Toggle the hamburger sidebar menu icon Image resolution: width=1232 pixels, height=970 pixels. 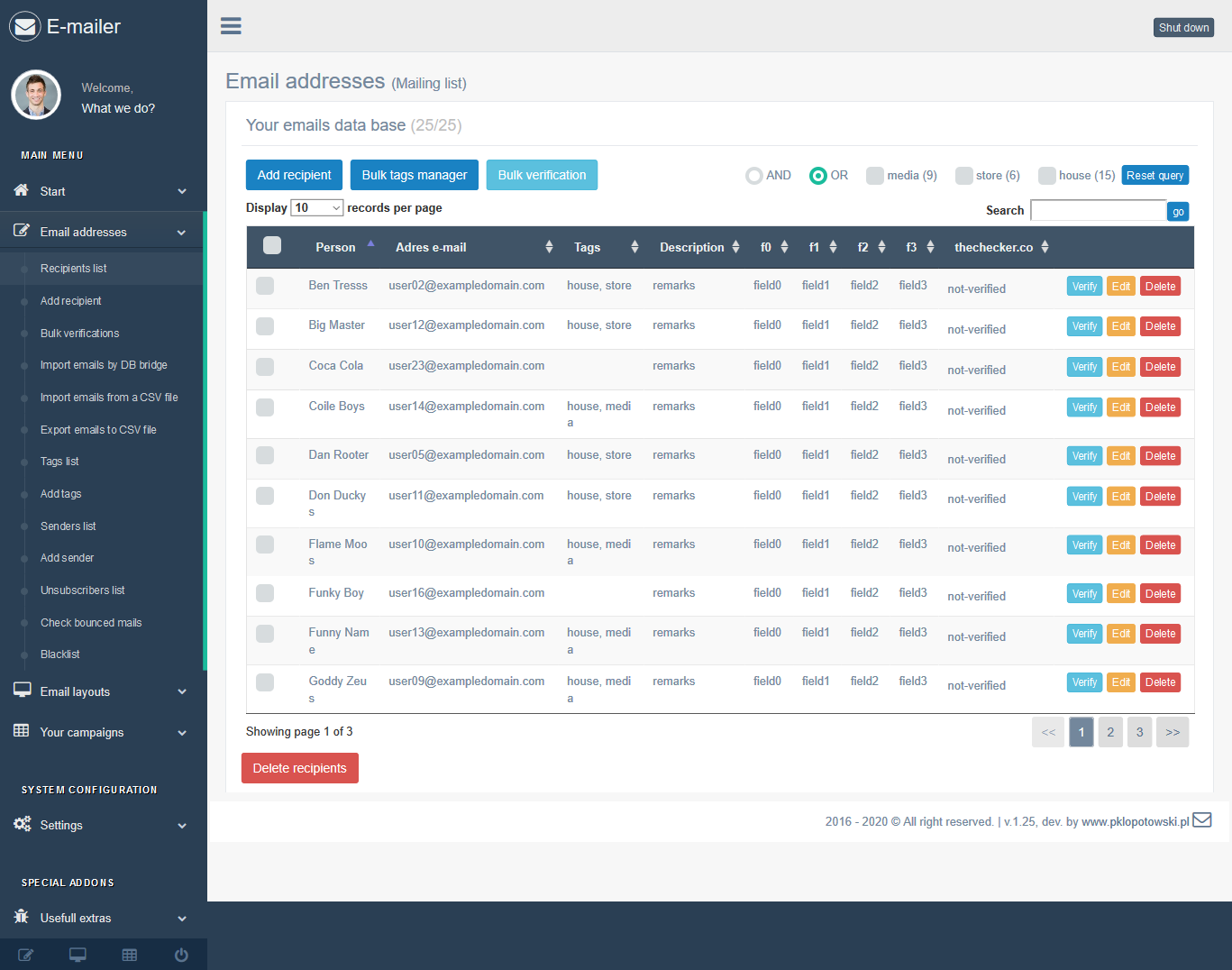coord(231,26)
